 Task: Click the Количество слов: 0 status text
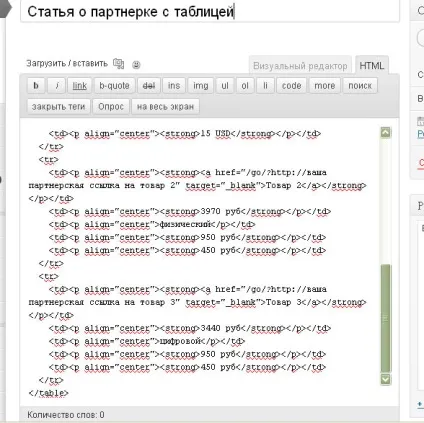pyautogui.click(x=66, y=415)
